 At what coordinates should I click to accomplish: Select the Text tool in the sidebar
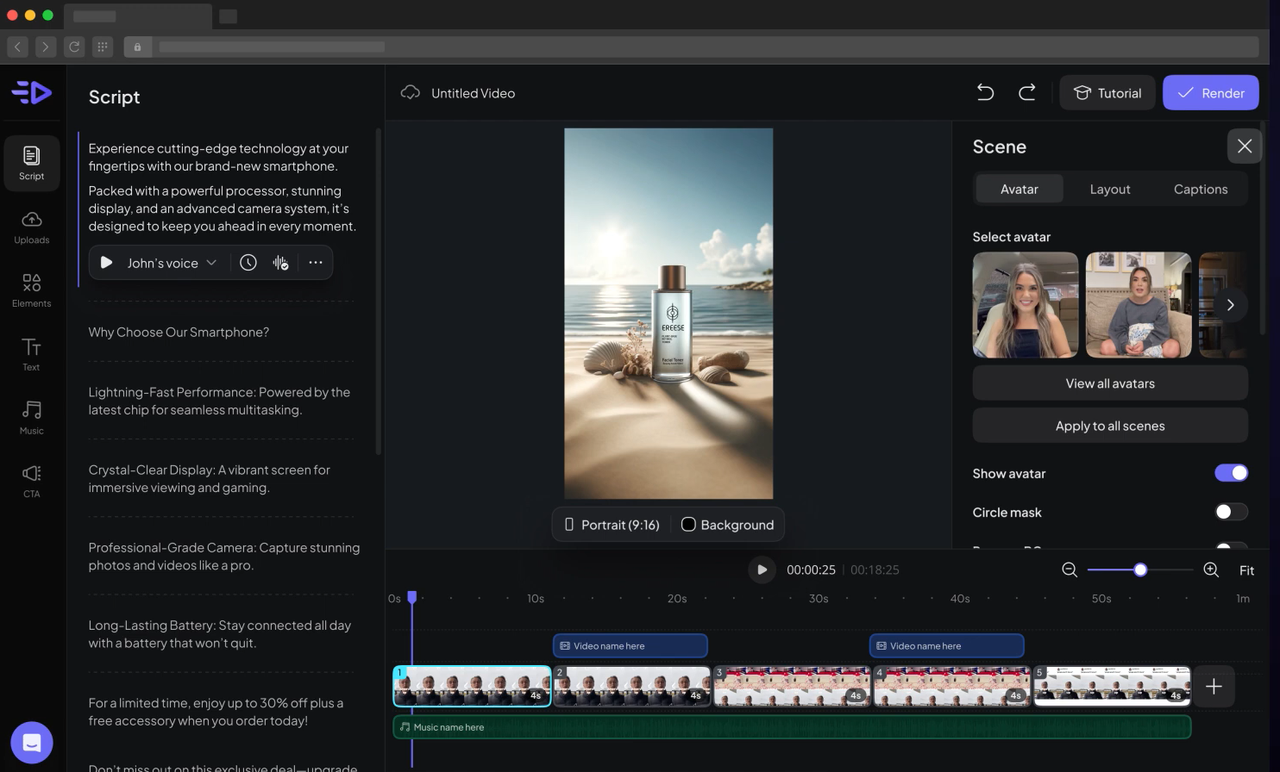(31, 352)
